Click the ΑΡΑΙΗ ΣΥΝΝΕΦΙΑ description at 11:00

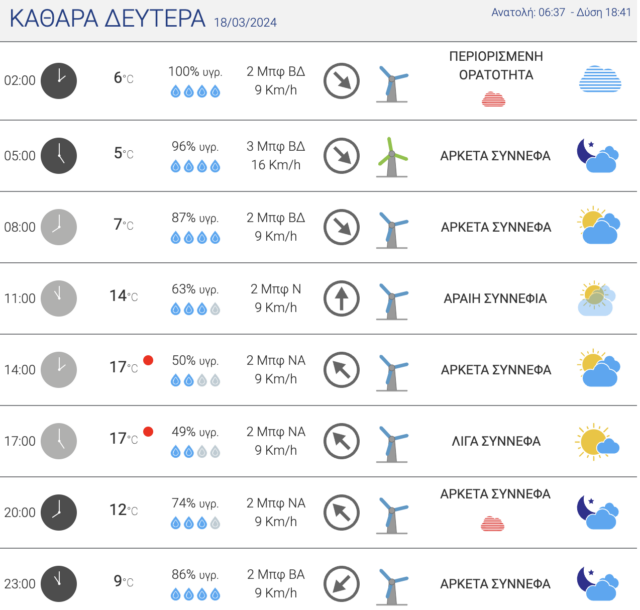coord(495,298)
